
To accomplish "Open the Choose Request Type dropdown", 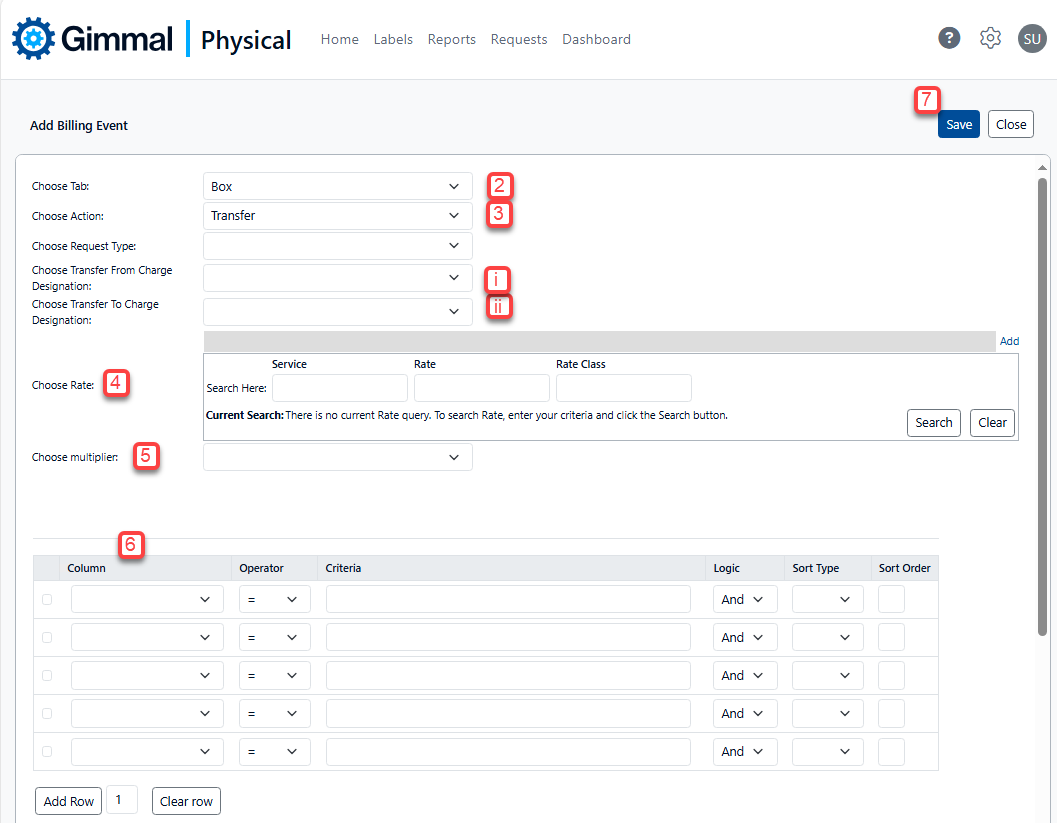I will coord(337,246).
